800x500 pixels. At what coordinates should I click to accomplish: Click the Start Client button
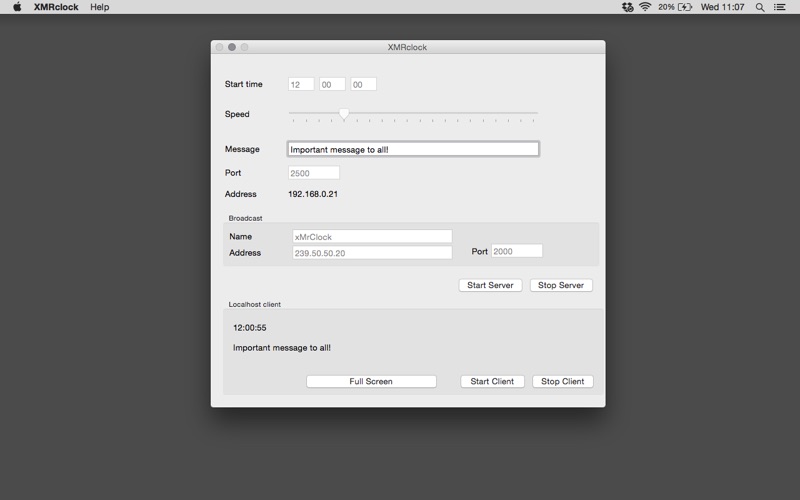492,381
